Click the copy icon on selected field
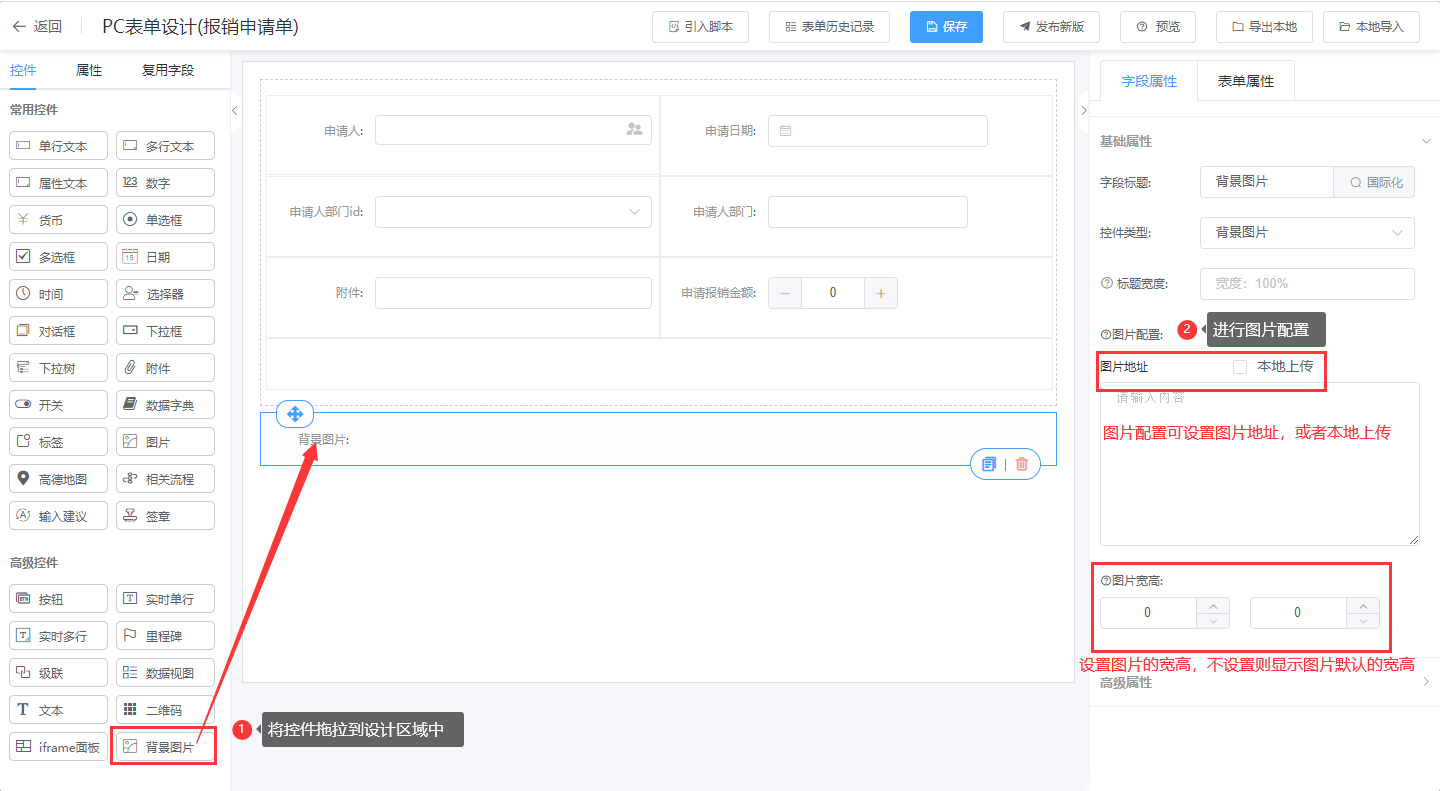Image resolution: width=1440 pixels, height=791 pixels. click(x=989, y=464)
